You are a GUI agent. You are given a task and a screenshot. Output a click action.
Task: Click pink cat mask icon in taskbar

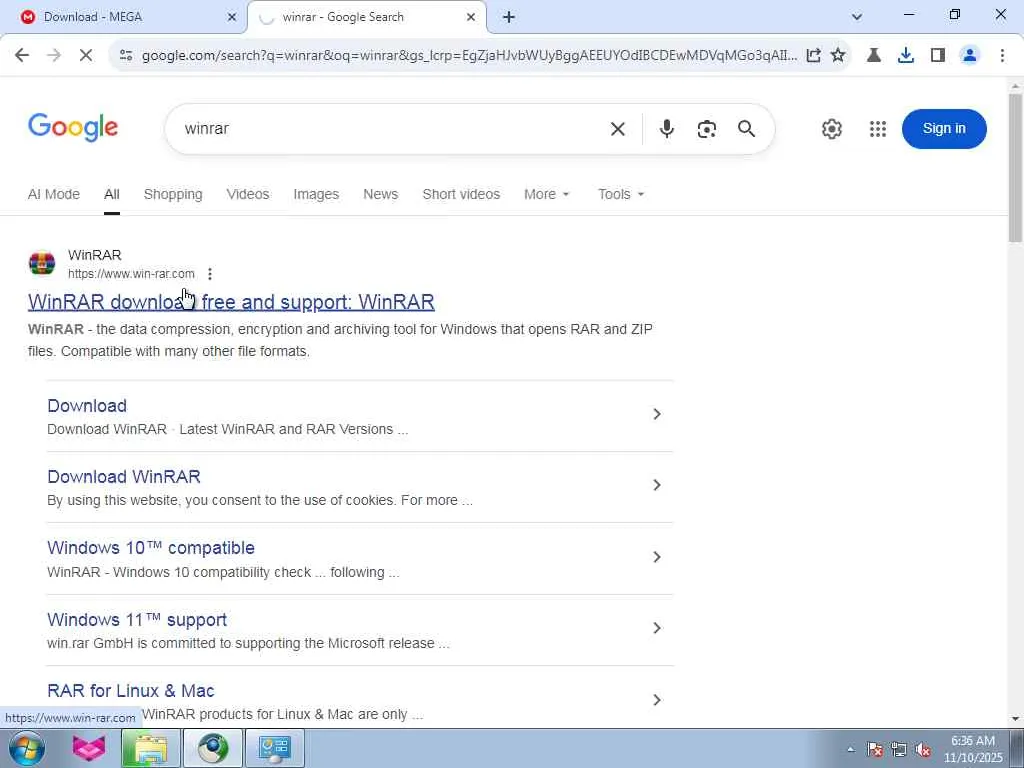click(x=89, y=748)
